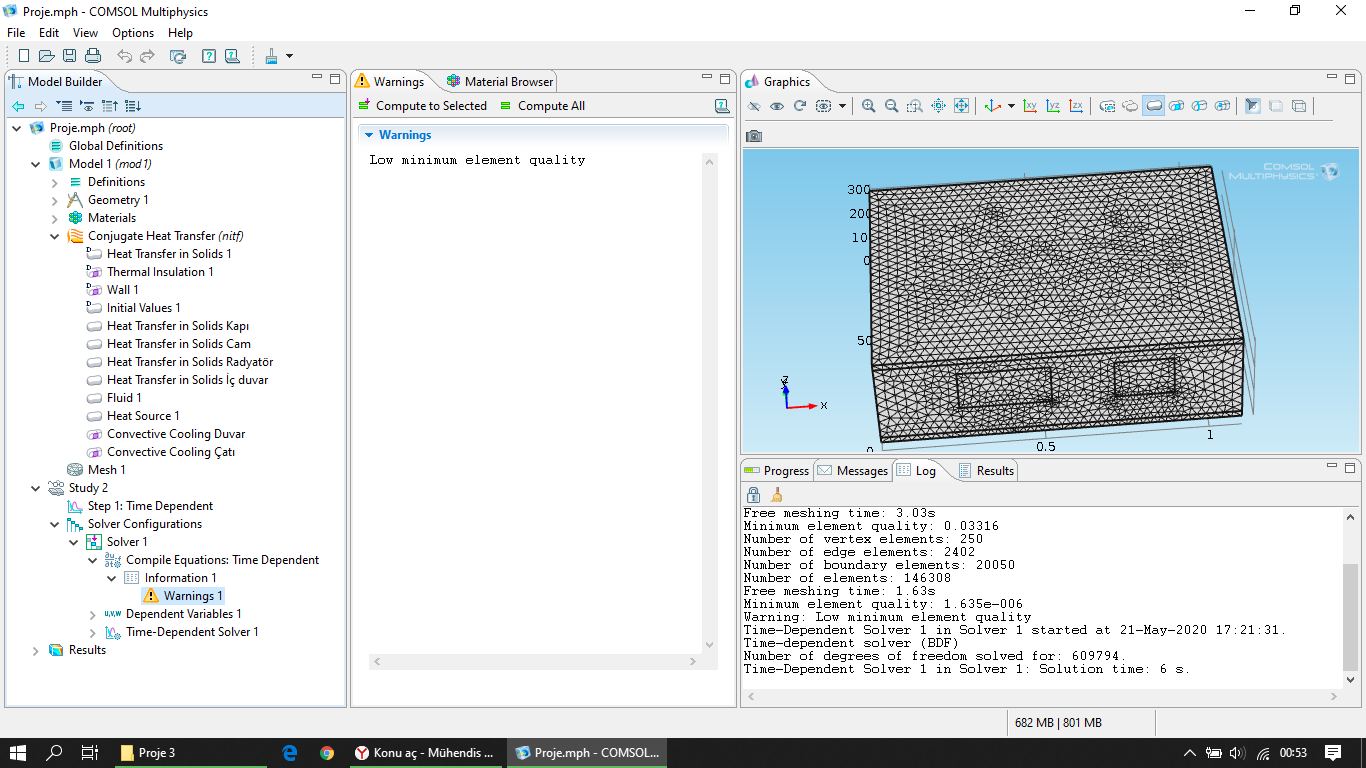
Task: Click Move Up icon in Model Builder toolbar
Action: tap(110, 106)
